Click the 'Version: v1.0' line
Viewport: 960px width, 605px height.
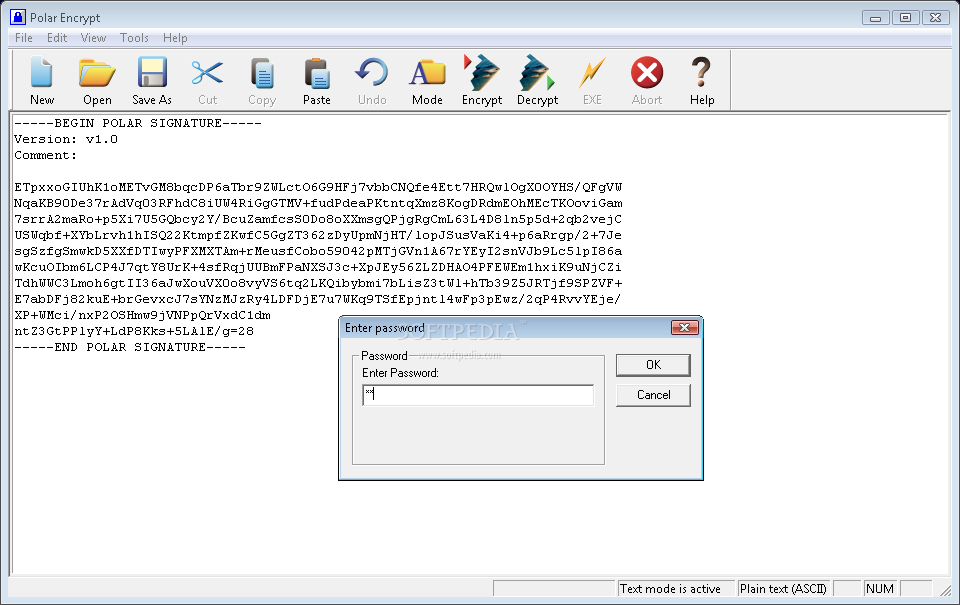(x=66, y=139)
